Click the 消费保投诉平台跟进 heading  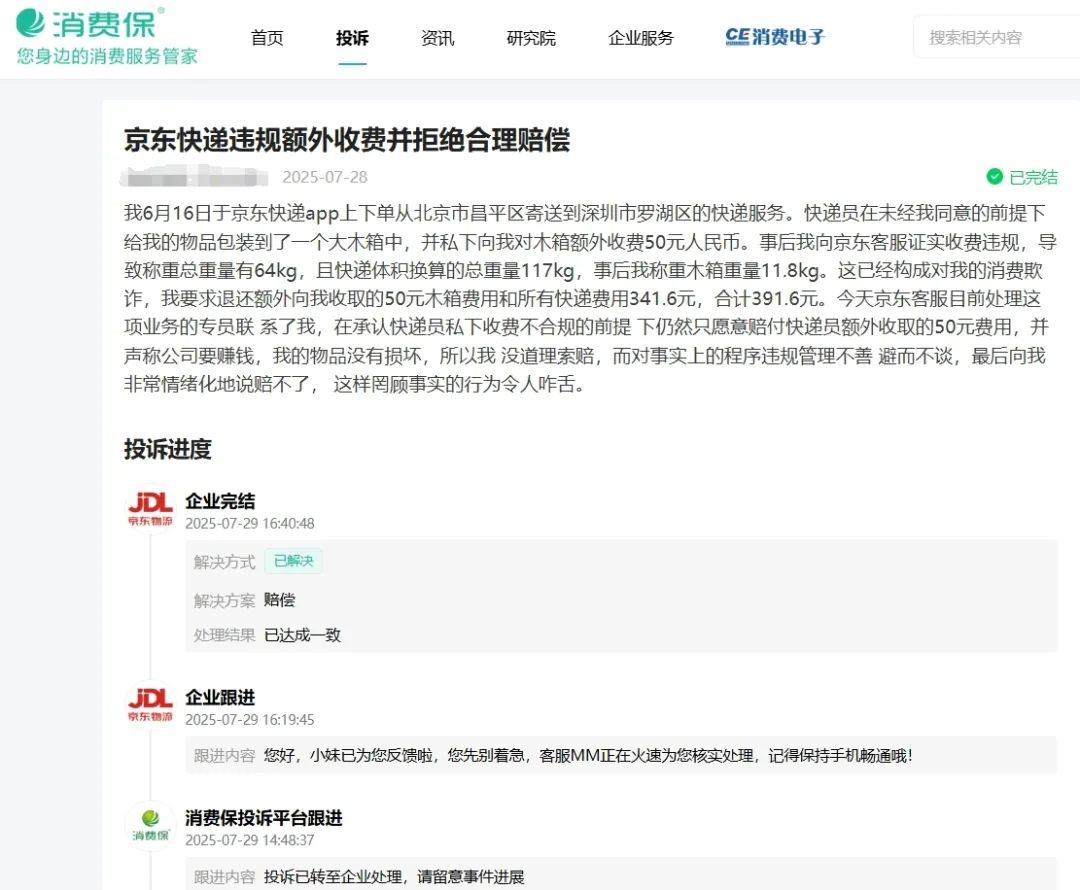[264, 818]
